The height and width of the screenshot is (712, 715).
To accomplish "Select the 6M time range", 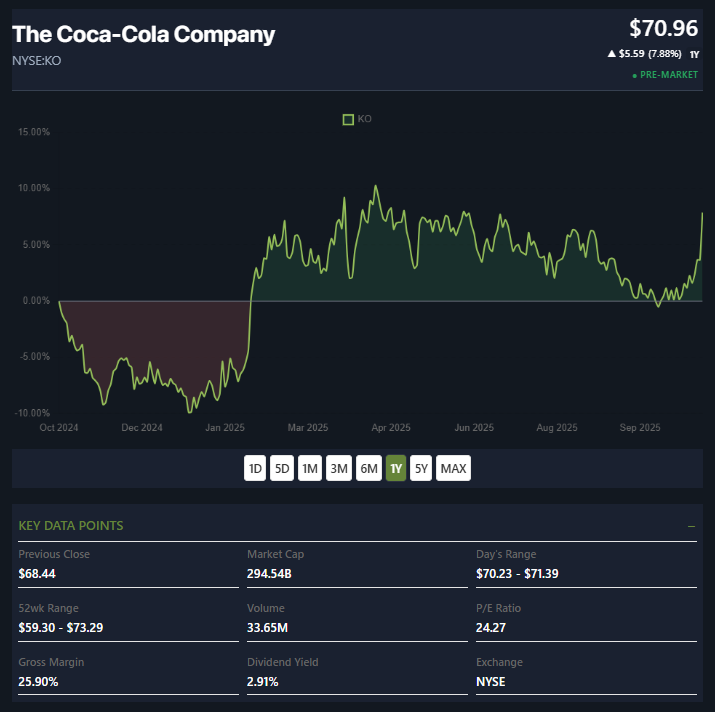I will coord(368,468).
